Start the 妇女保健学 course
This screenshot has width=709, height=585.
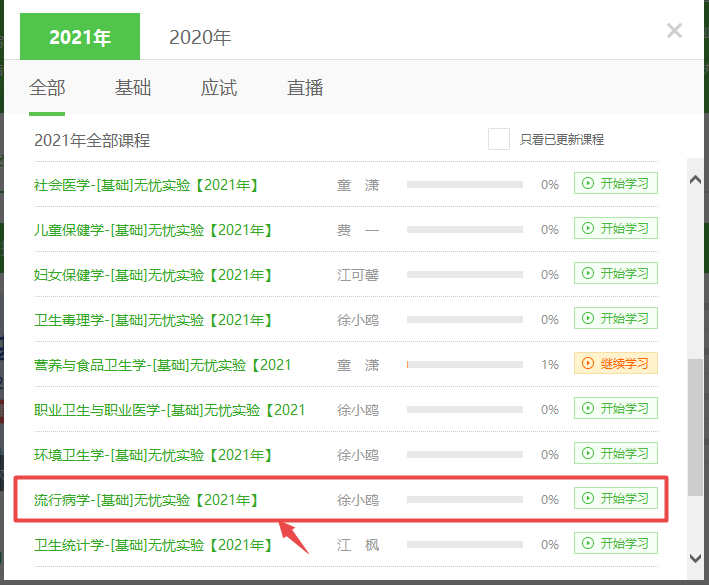615,274
